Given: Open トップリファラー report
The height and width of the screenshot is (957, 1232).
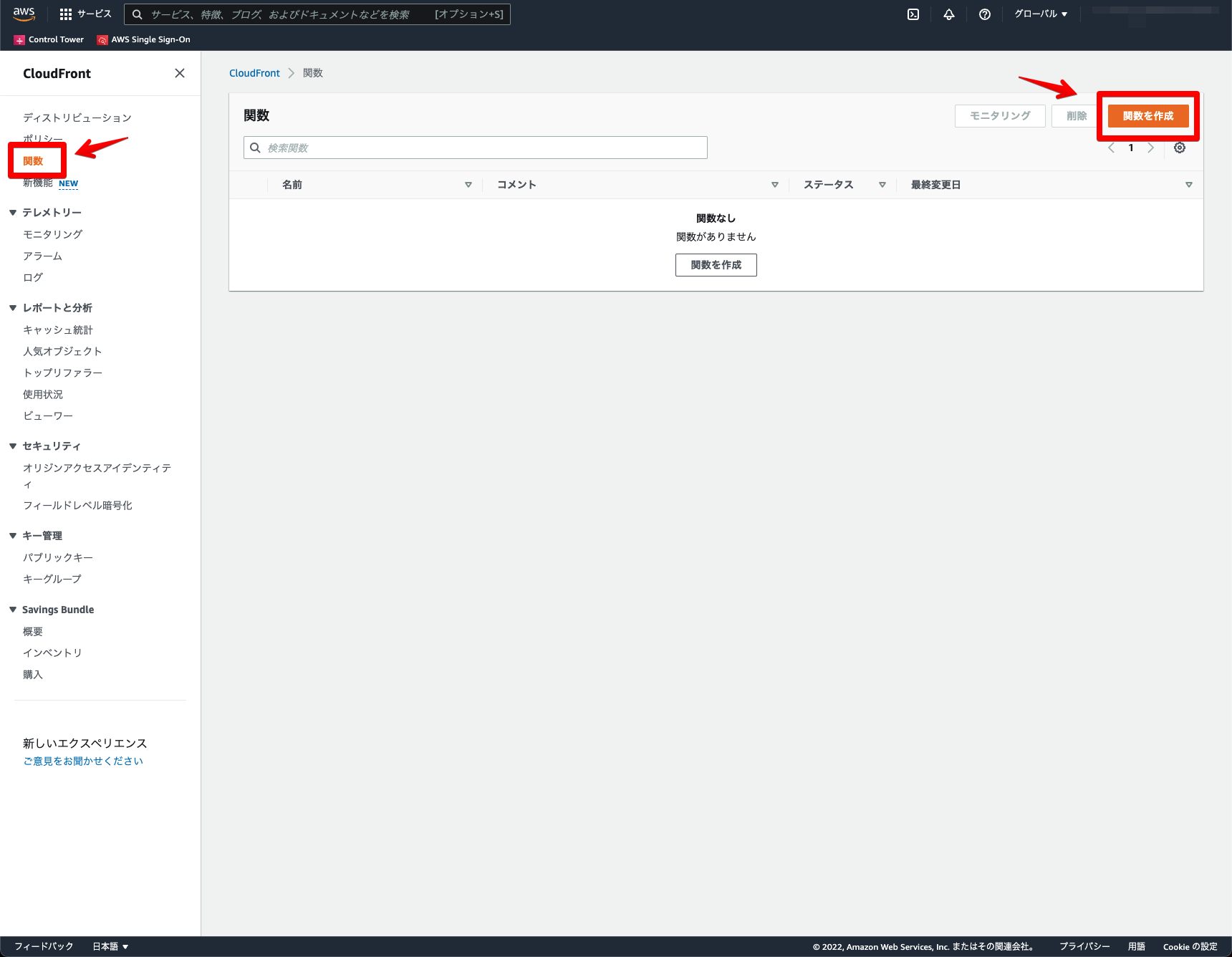Looking at the screenshot, I should 63,372.
